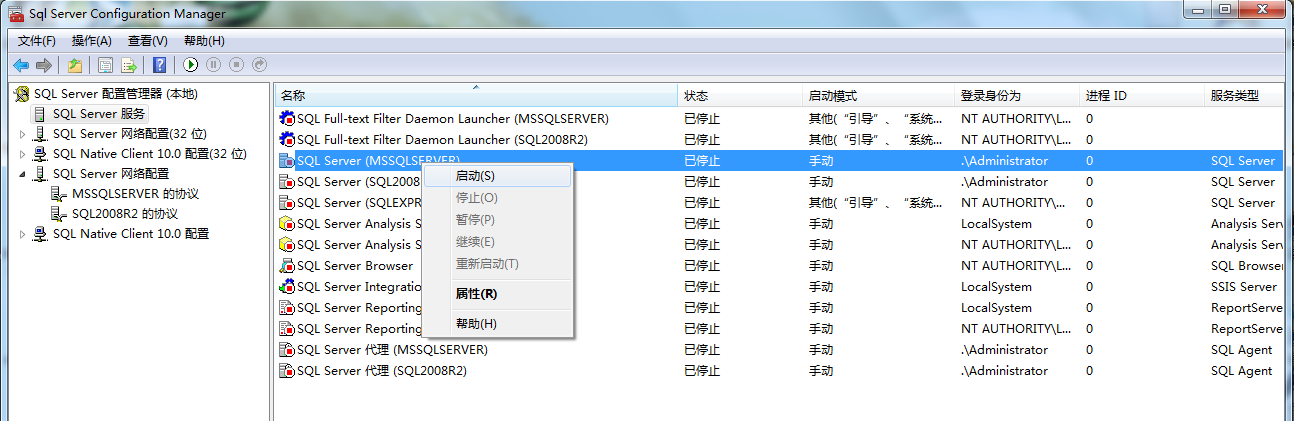The width and height of the screenshot is (1294, 421).
Task: Select the SQL Server (SQL2008 row name
Action: coord(359,182)
